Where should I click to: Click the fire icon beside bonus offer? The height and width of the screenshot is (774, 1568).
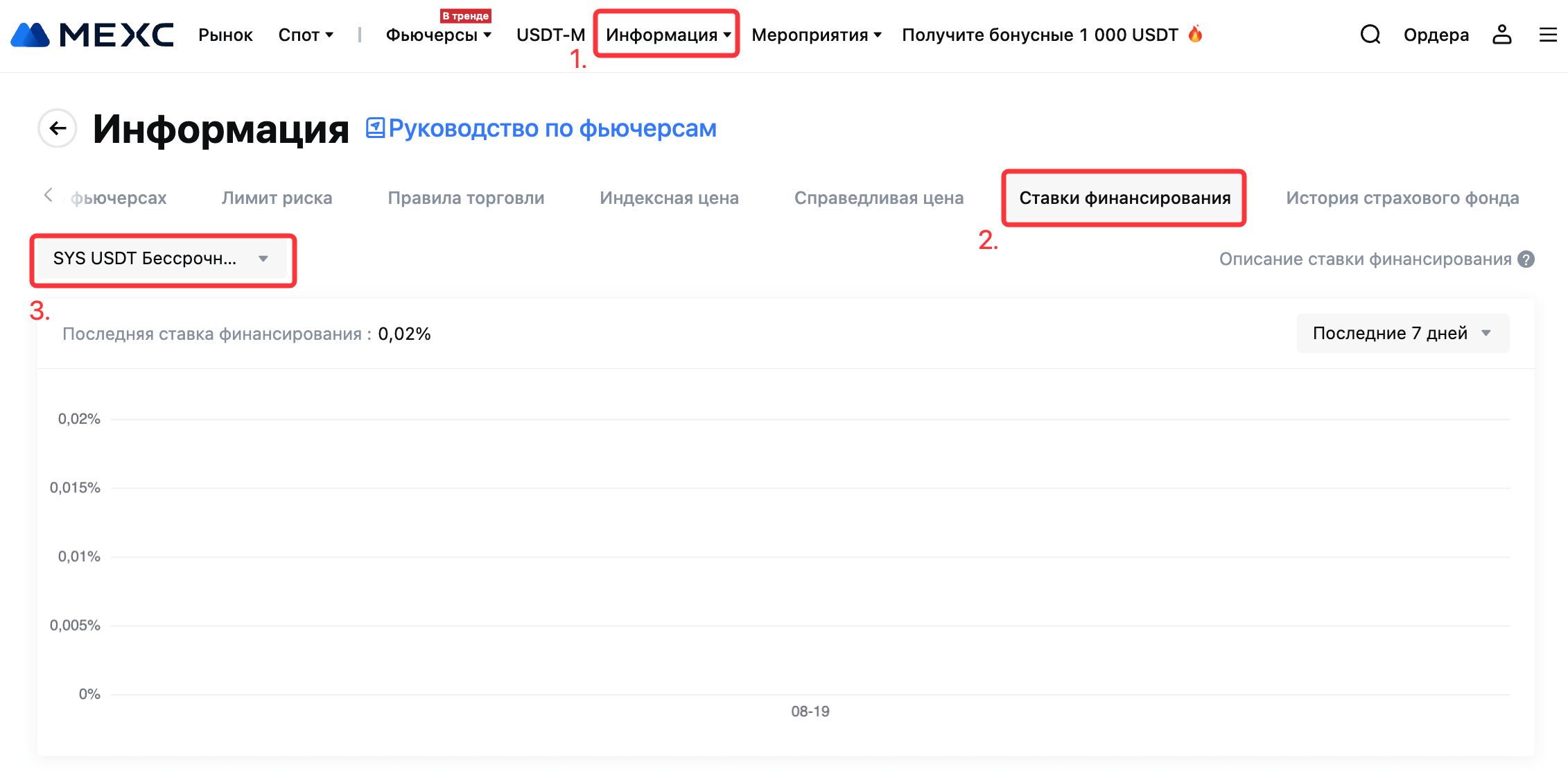click(x=1195, y=34)
